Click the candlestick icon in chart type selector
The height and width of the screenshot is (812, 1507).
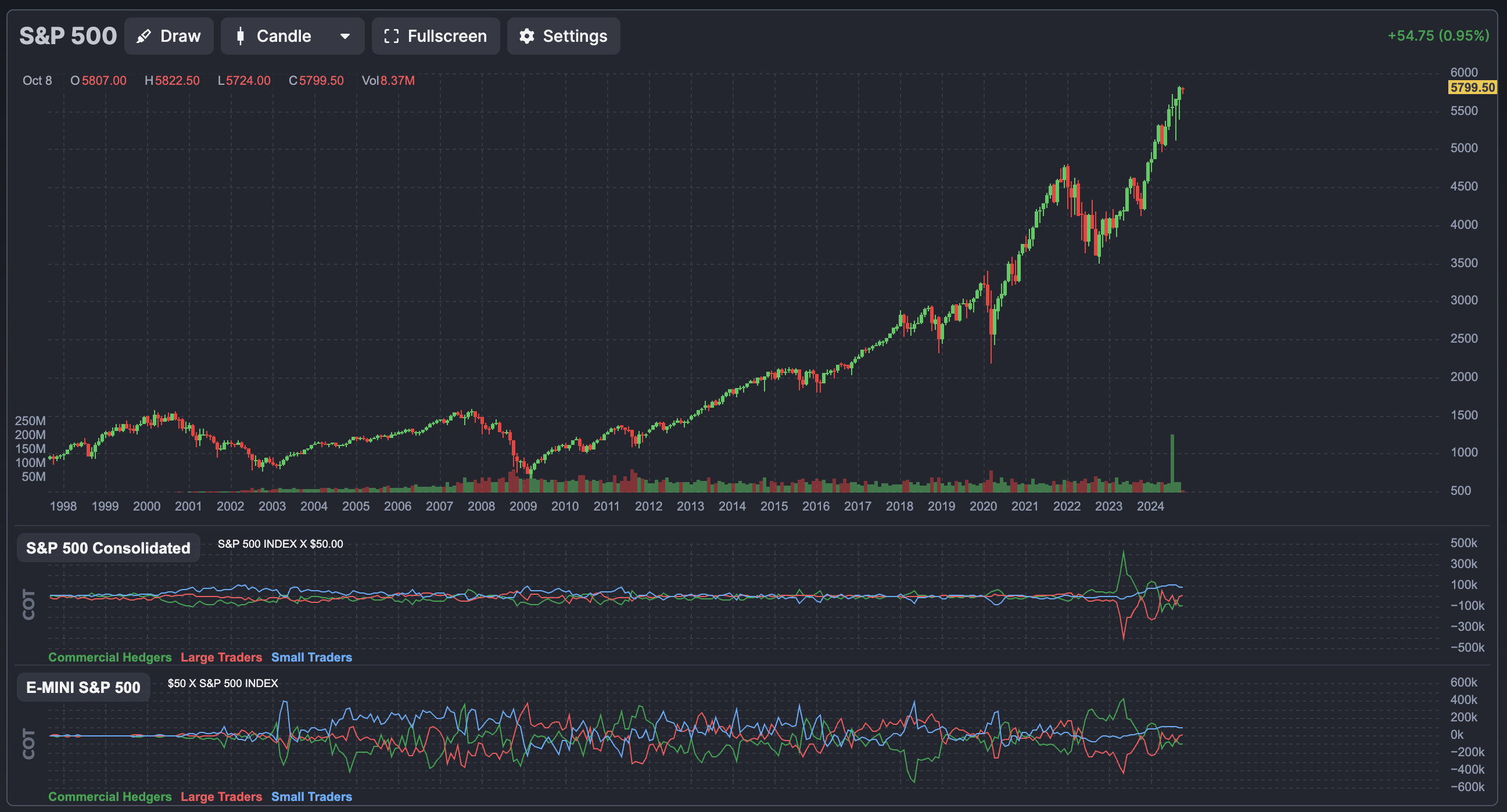click(240, 36)
